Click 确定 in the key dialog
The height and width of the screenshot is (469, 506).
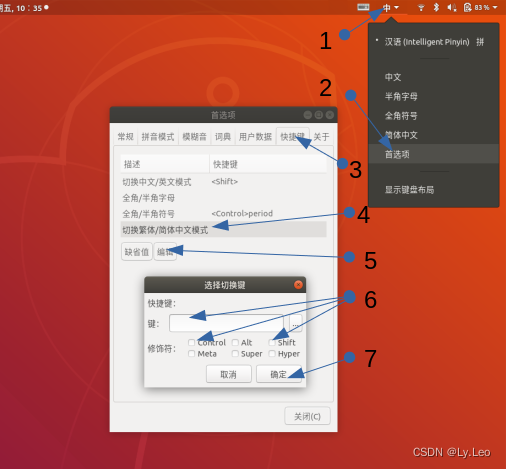click(x=279, y=374)
